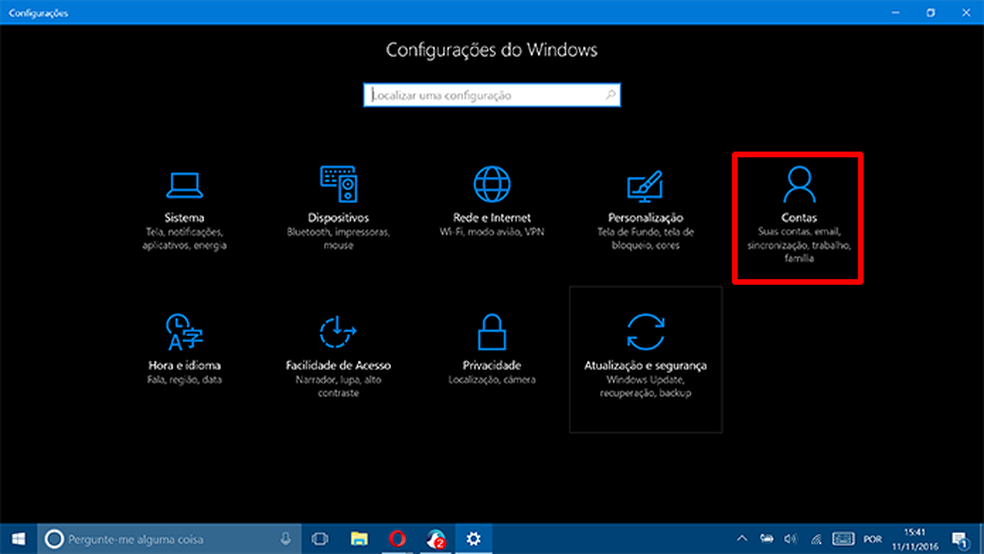This screenshot has width=984, height=554.
Task: Open Atualização e segurança settings
Action: [x=645, y=359]
